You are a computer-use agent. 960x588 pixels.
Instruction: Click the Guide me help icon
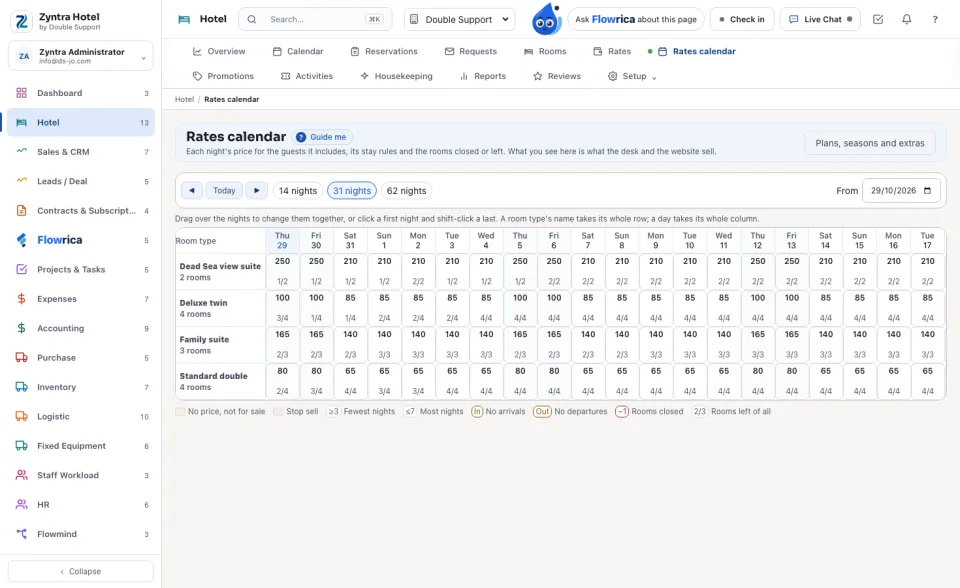[x=301, y=137]
